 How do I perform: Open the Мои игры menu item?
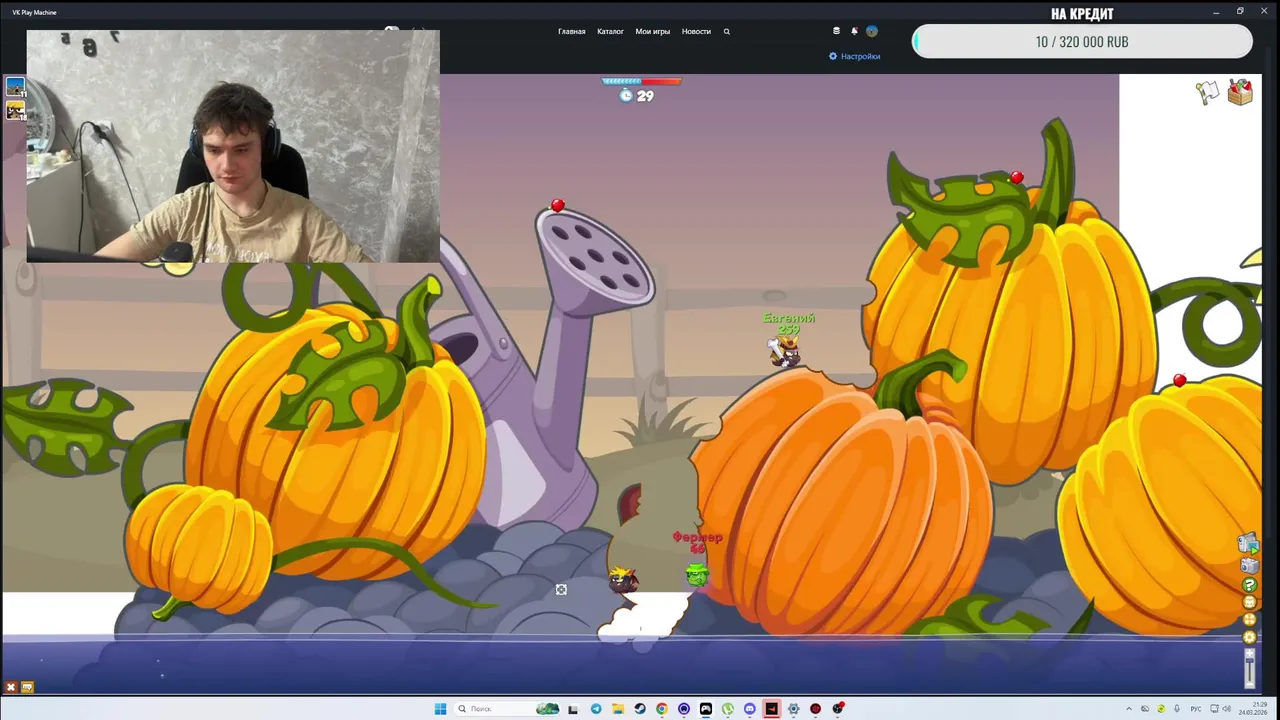click(653, 31)
